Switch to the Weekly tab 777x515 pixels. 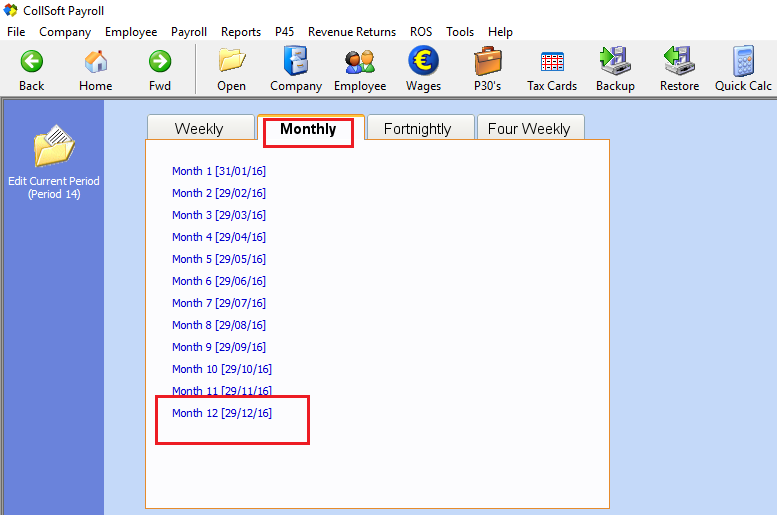(x=199, y=129)
